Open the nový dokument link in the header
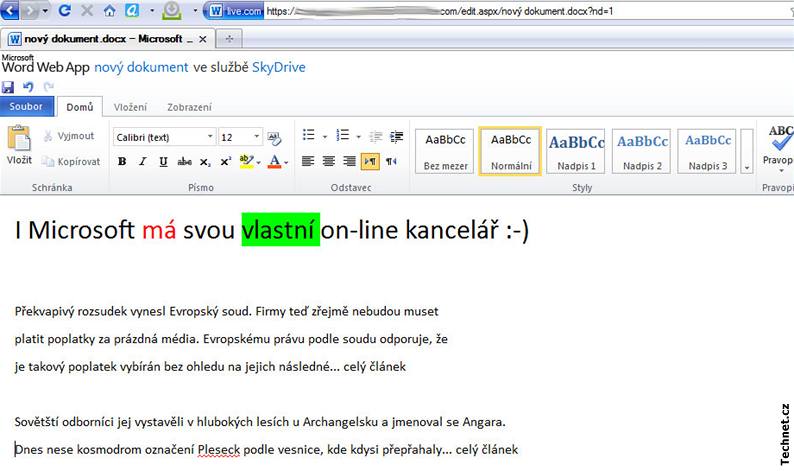 141,67
